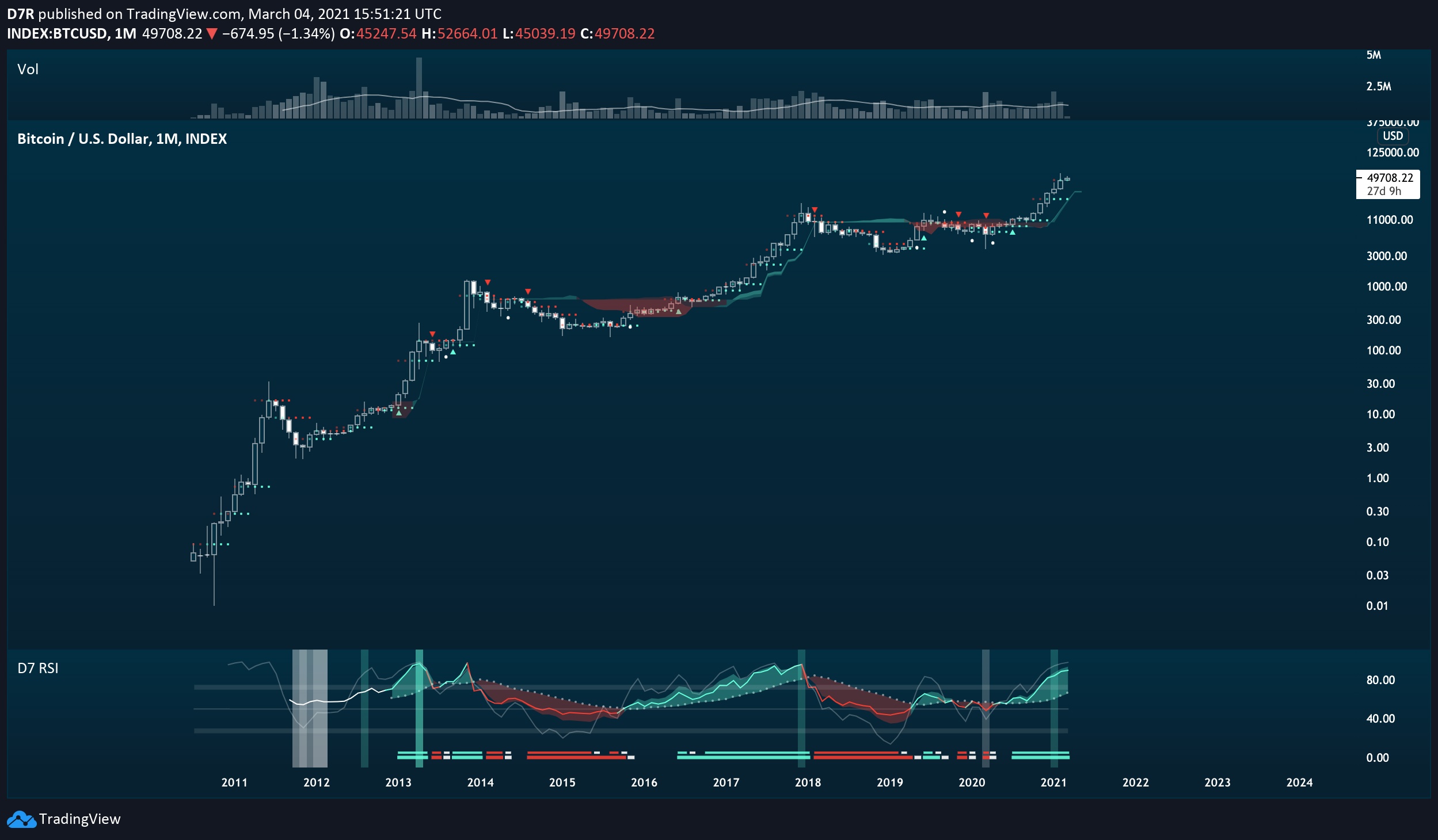Click the 40.00 level on the RSI axis
Image resolution: width=1438 pixels, height=840 pixels.
coord(1381,719)
